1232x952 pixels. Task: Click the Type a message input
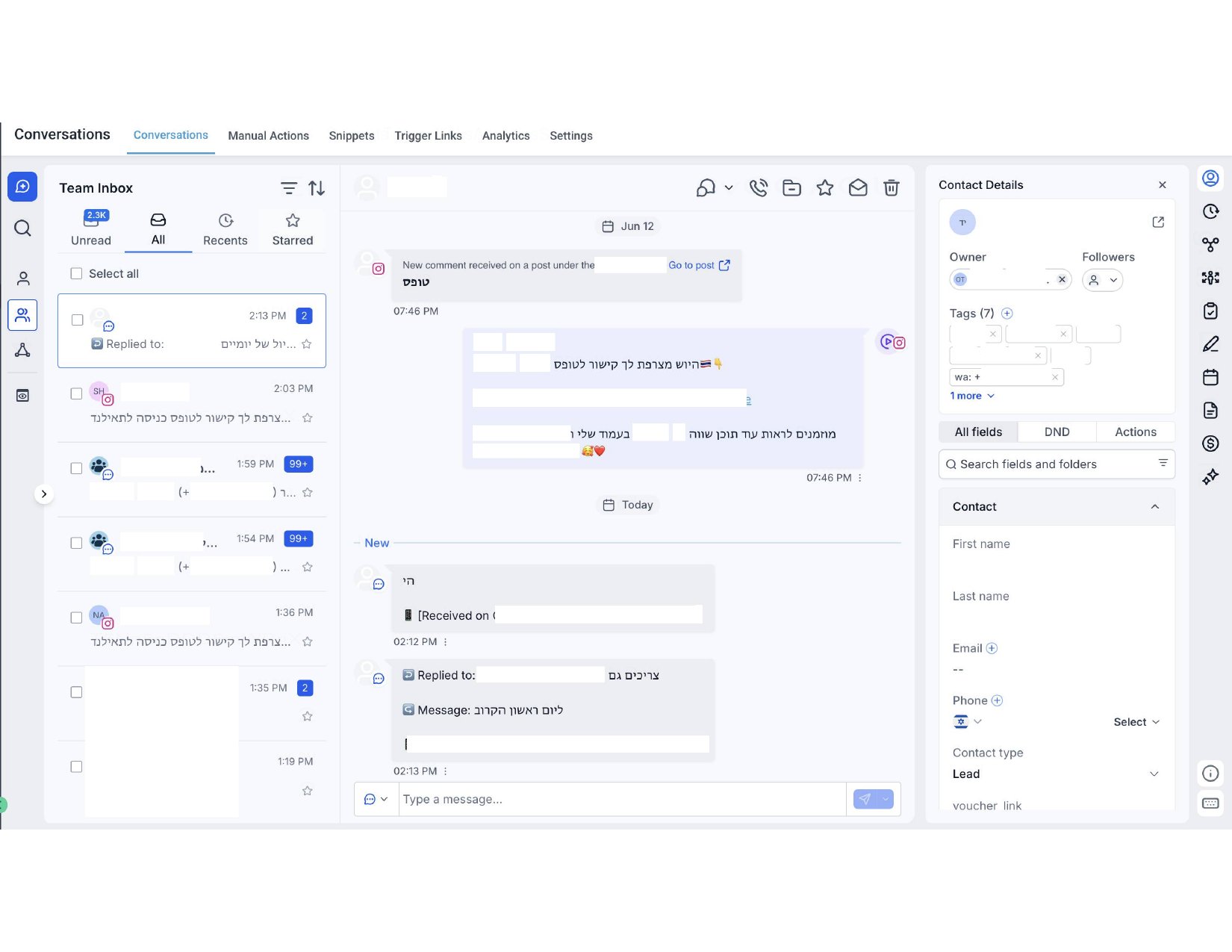(623, 799)
